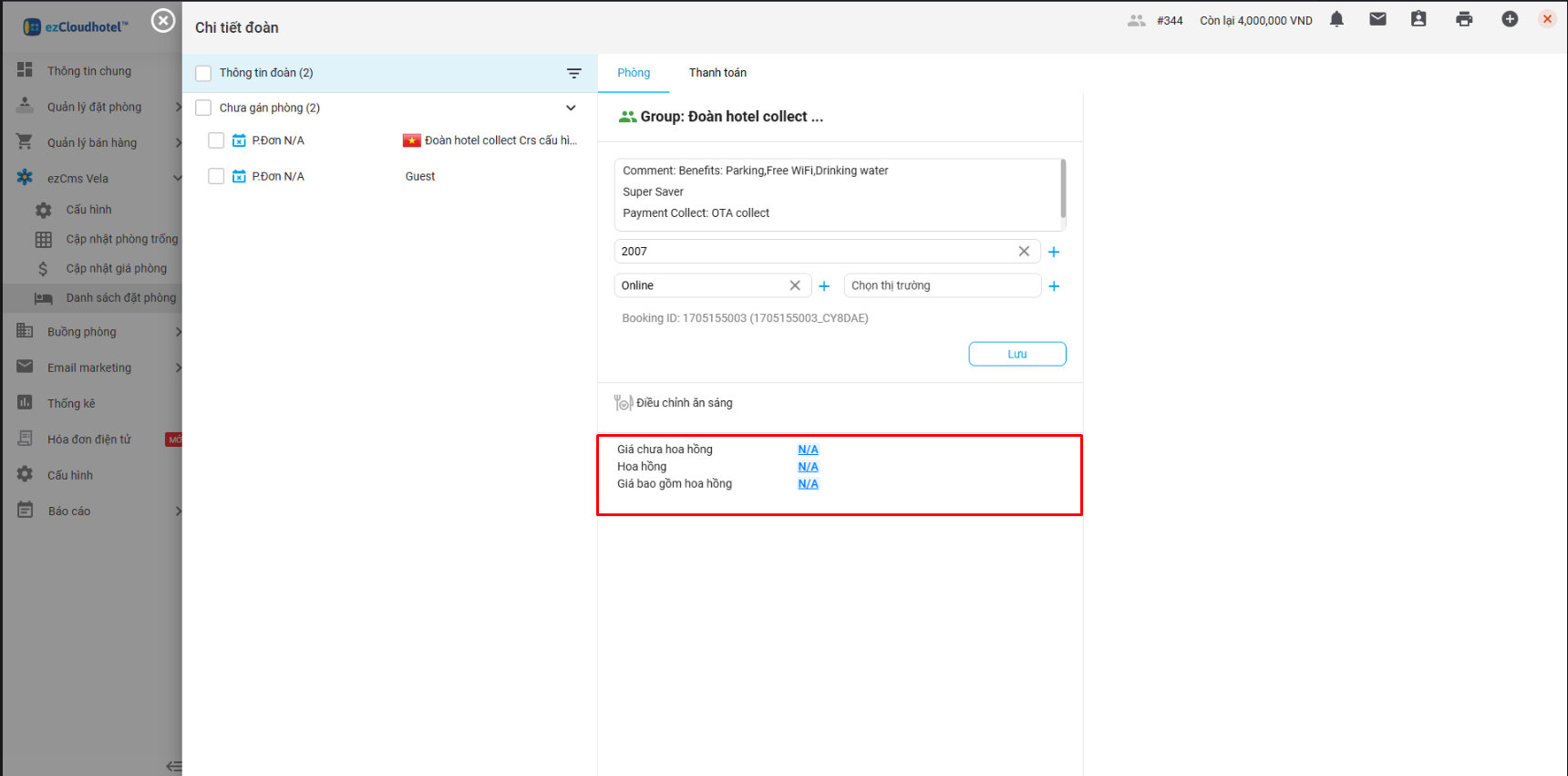Viewport: 1568px width, 776px height.
Task: Expand the Quản lý đặt phòng menu
Action: coord(95,107)
